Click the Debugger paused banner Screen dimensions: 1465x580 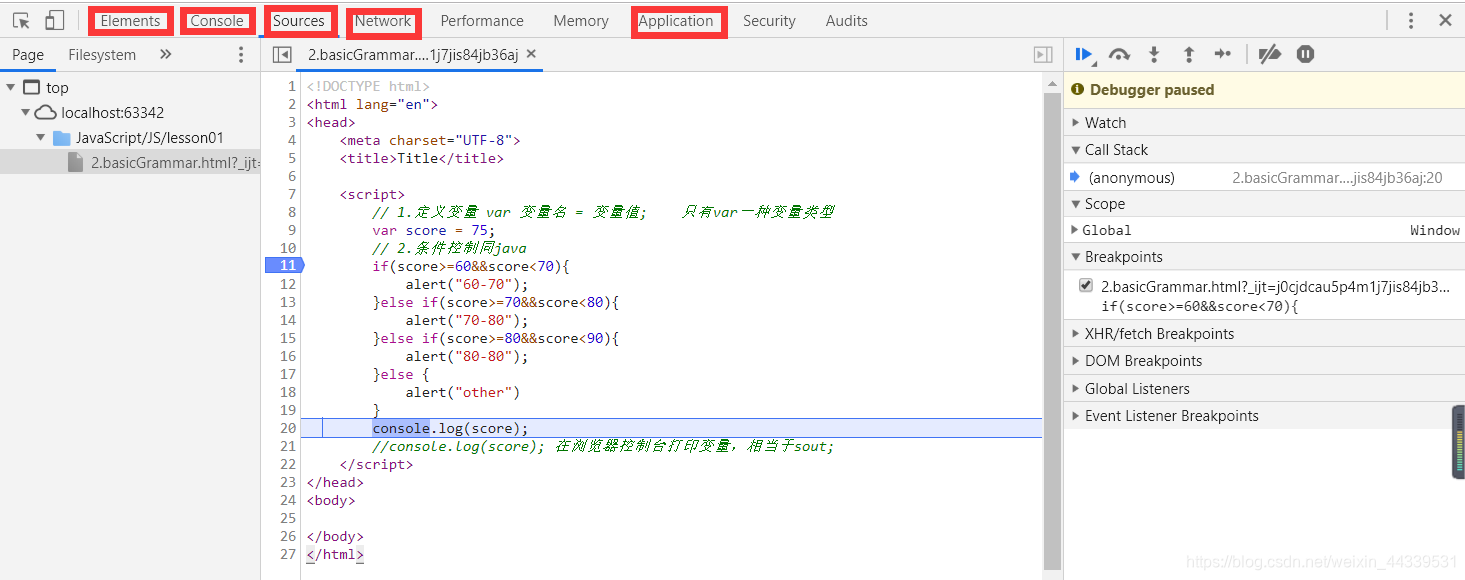pos(1264,89)
